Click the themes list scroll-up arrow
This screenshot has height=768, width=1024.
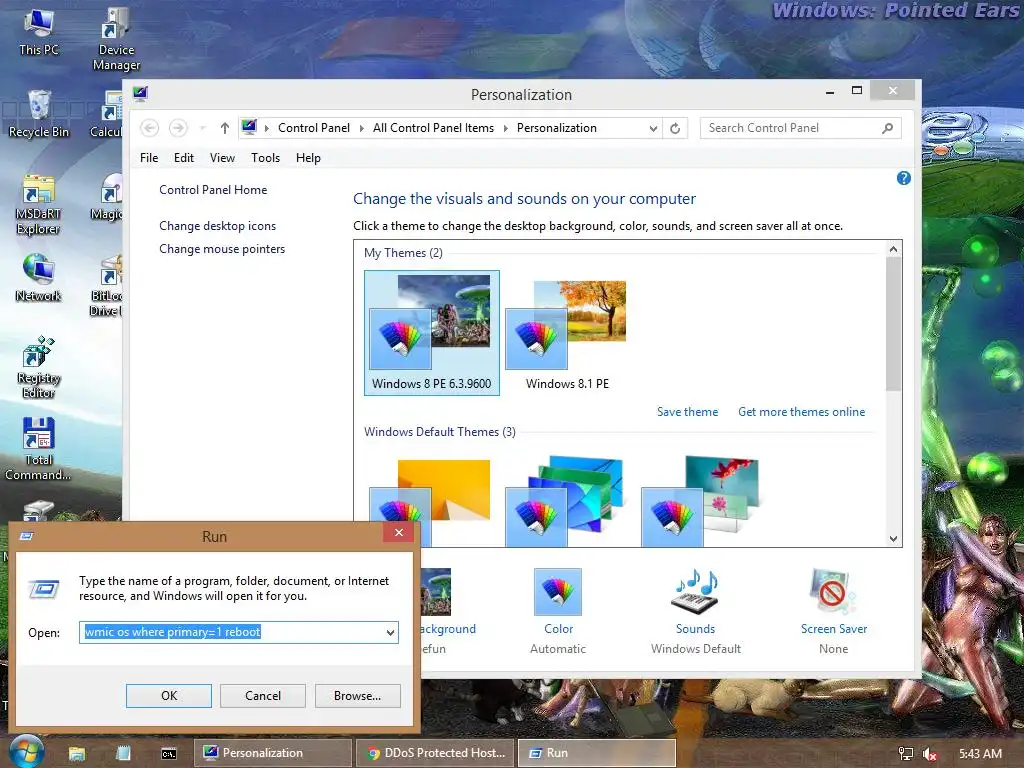click(x=893, y=249)
